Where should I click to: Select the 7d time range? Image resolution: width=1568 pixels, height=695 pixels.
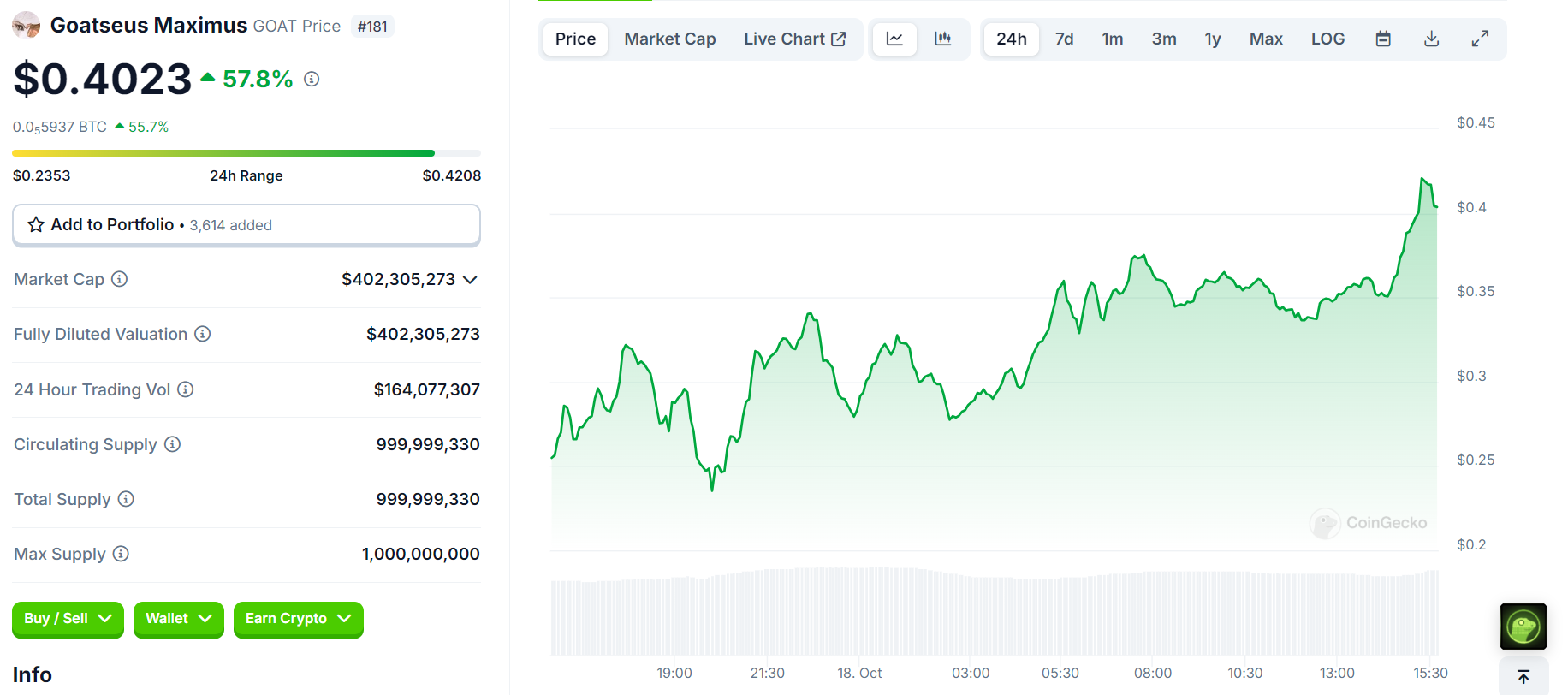1065,39
